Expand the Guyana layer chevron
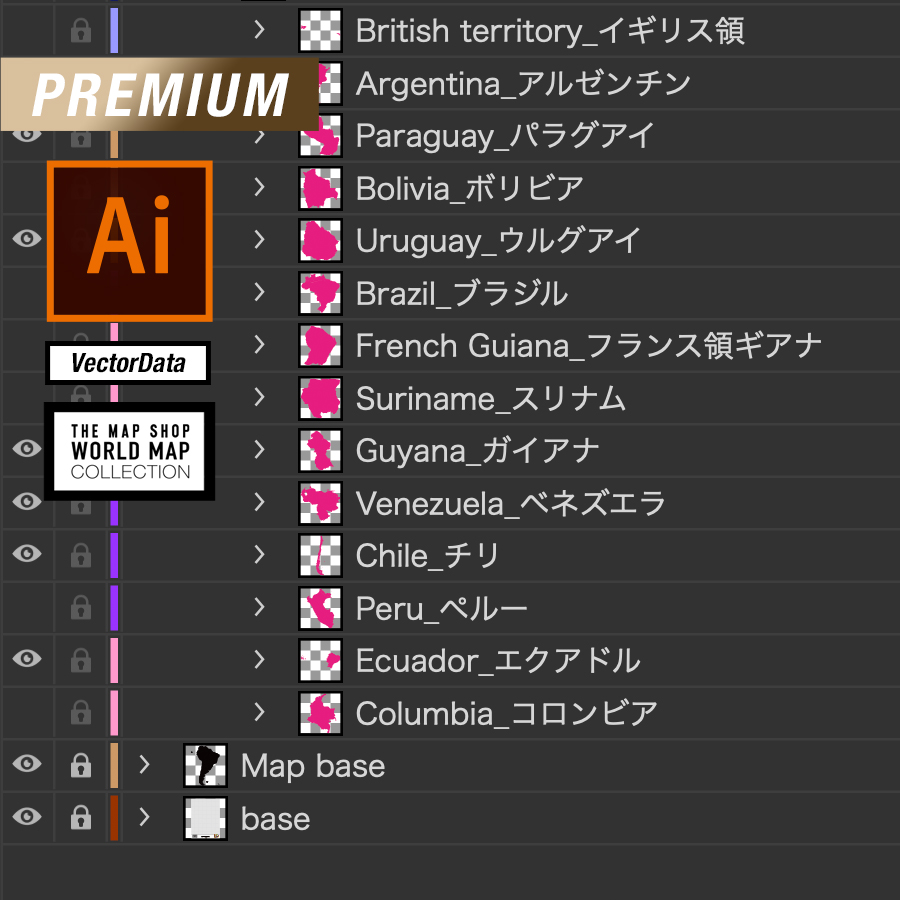Viewport: 900px width, 900px height. pos(259,449)
